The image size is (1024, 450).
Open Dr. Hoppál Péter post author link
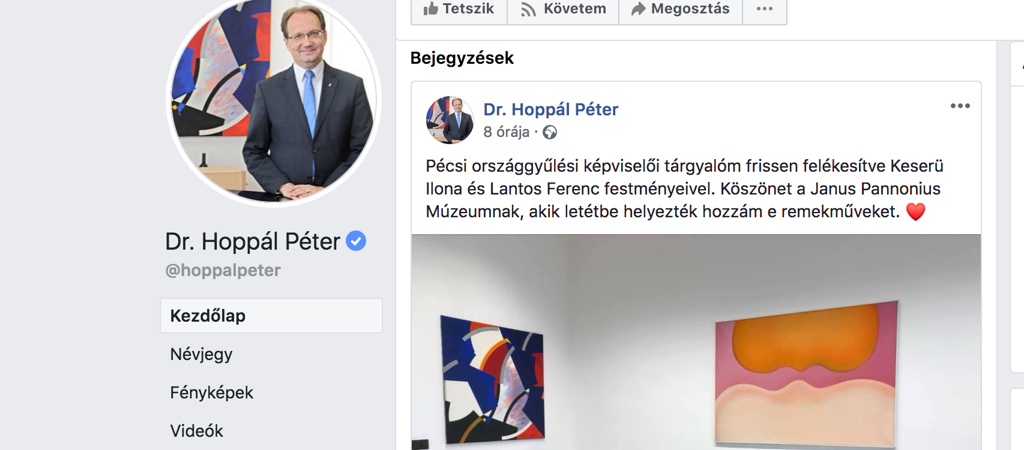click(x=551, y=110)
